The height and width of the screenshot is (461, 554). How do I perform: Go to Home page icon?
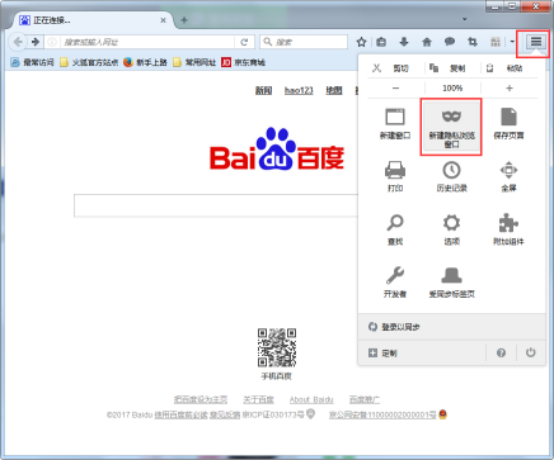(x=427, y=42)
